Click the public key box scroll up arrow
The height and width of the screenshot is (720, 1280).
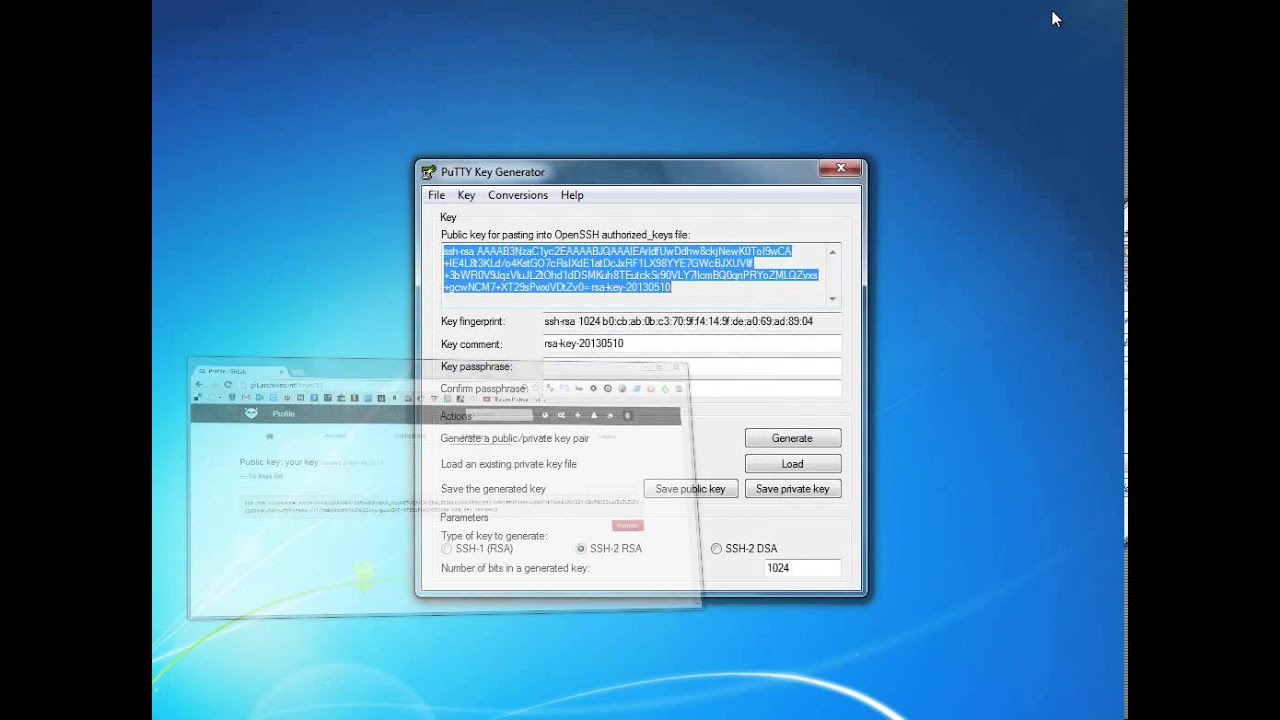(x=832, y=251)
